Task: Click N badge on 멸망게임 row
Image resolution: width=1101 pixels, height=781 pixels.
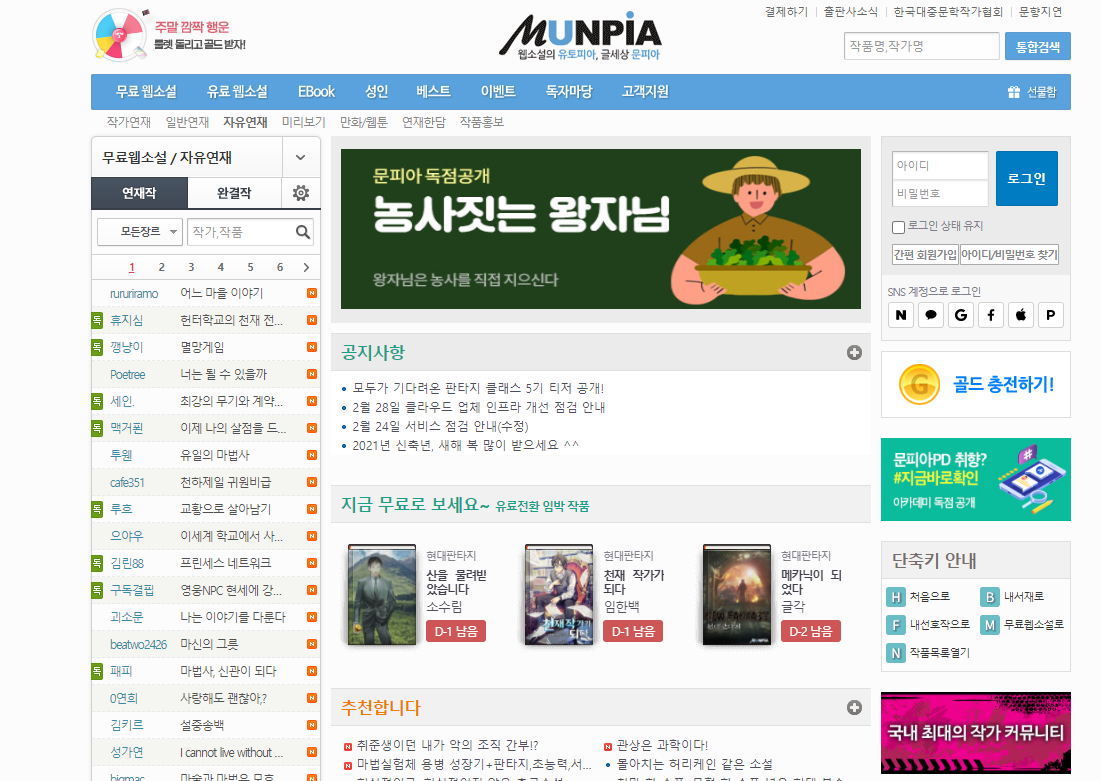Action: coord(312,347)
